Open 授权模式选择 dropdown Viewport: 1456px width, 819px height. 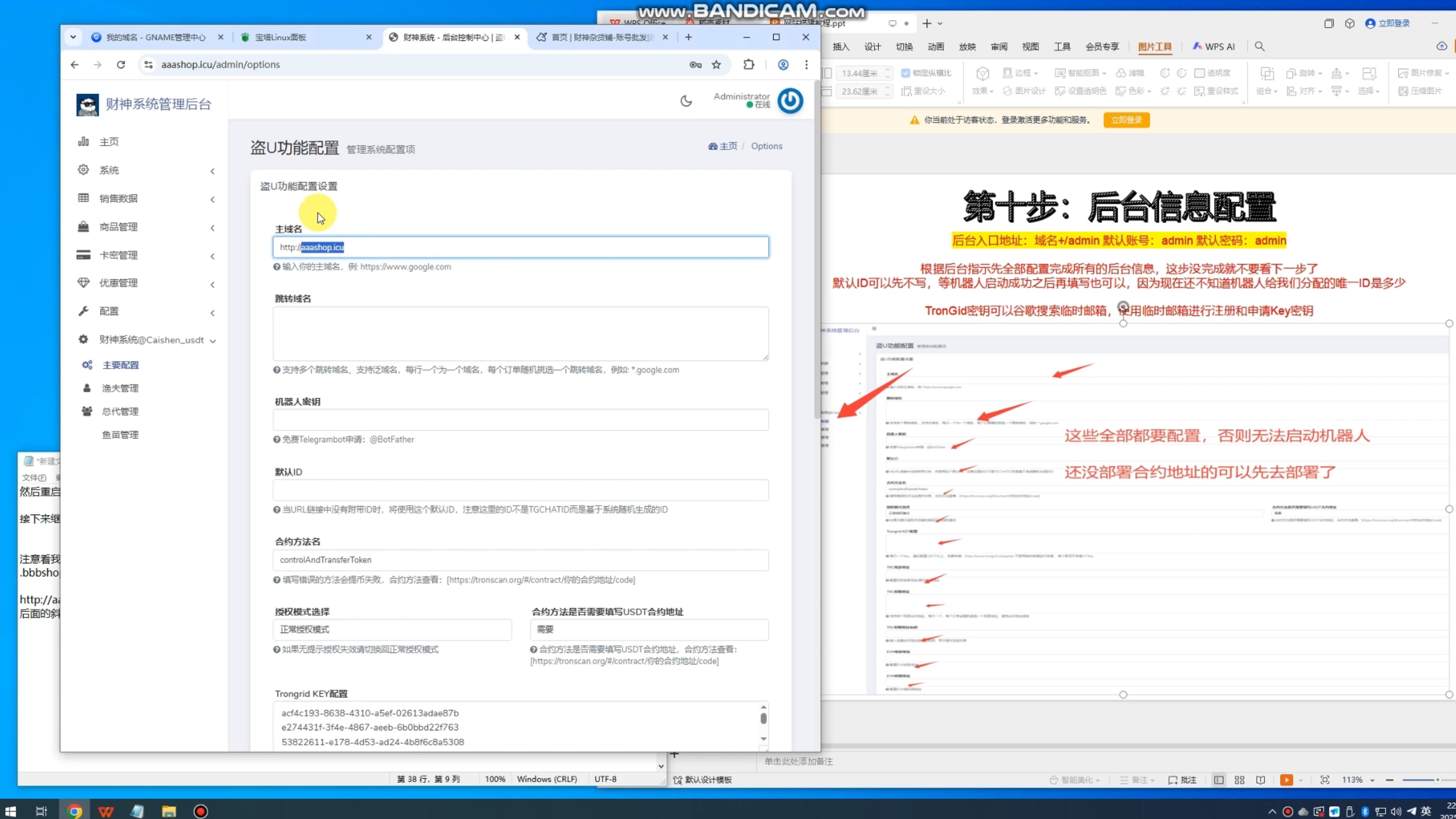[392, 630]
